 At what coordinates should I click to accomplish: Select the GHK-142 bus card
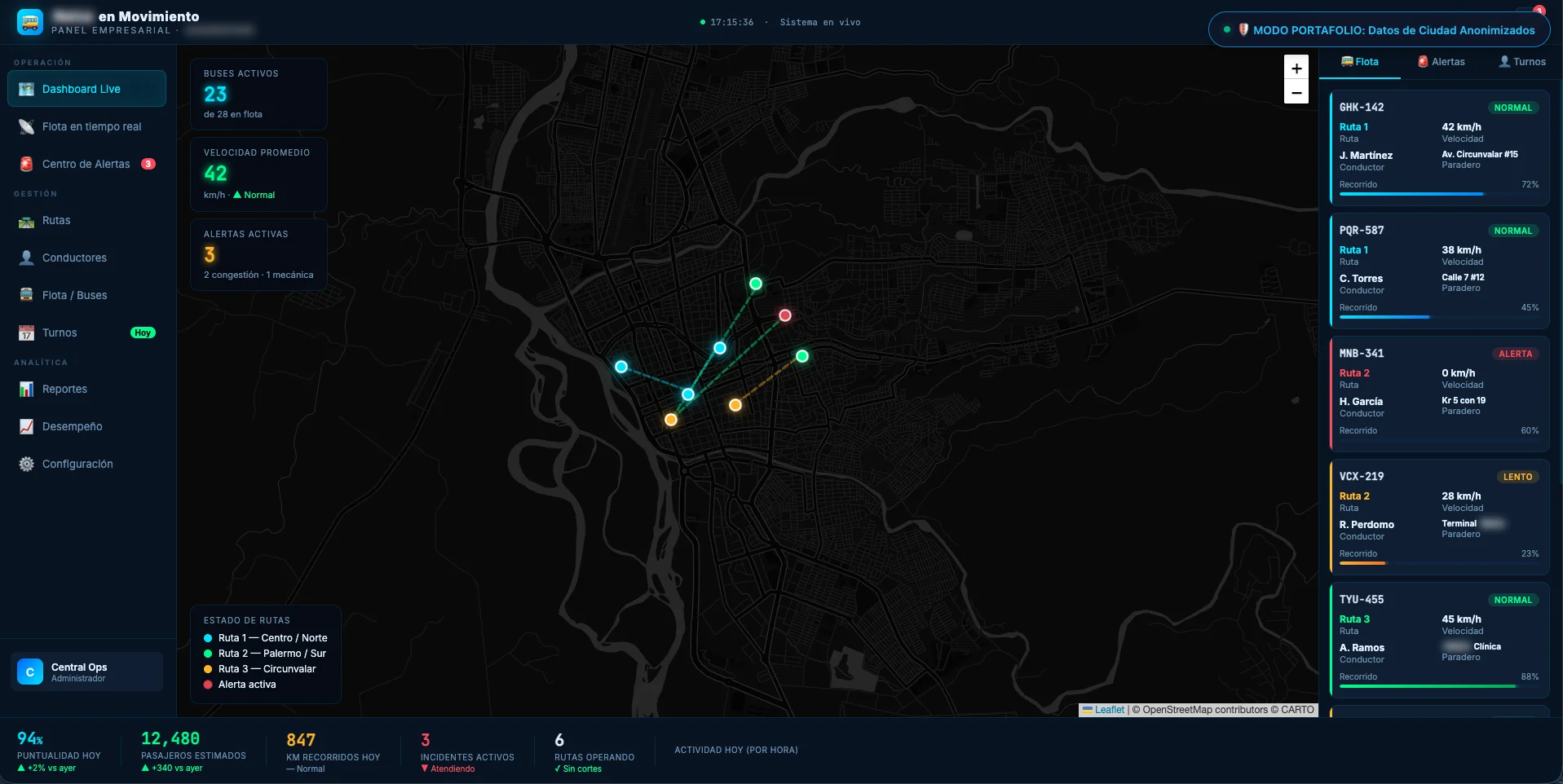coord(1439,148)
